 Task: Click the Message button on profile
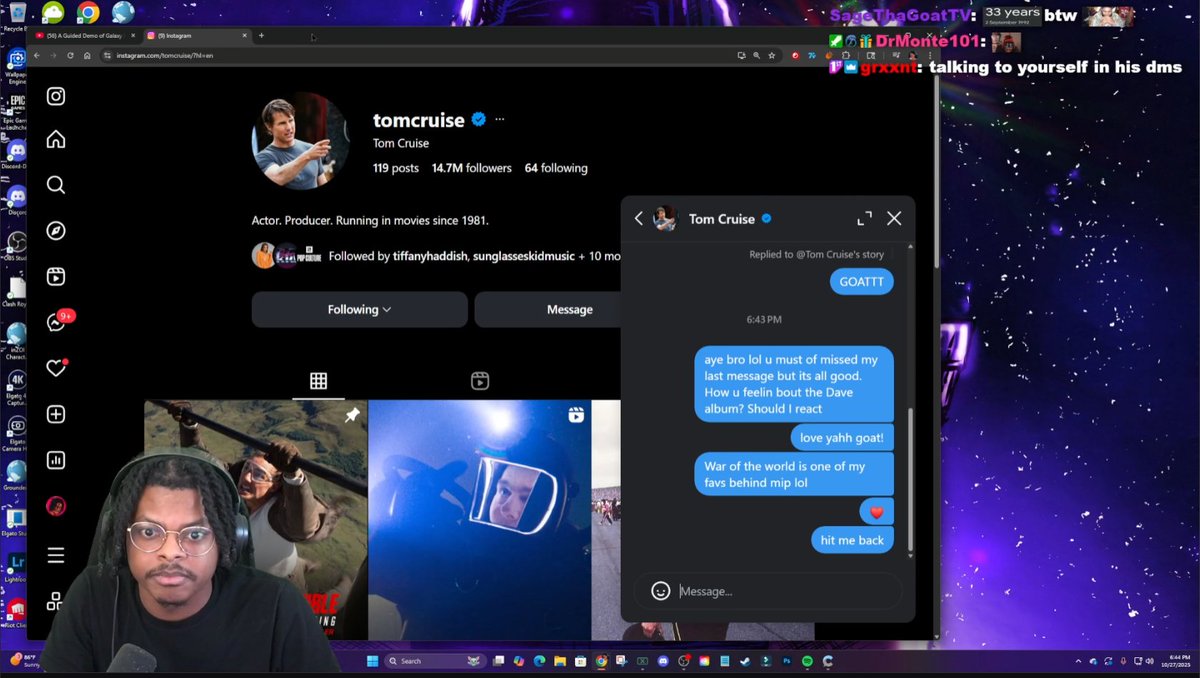[548, 310]
